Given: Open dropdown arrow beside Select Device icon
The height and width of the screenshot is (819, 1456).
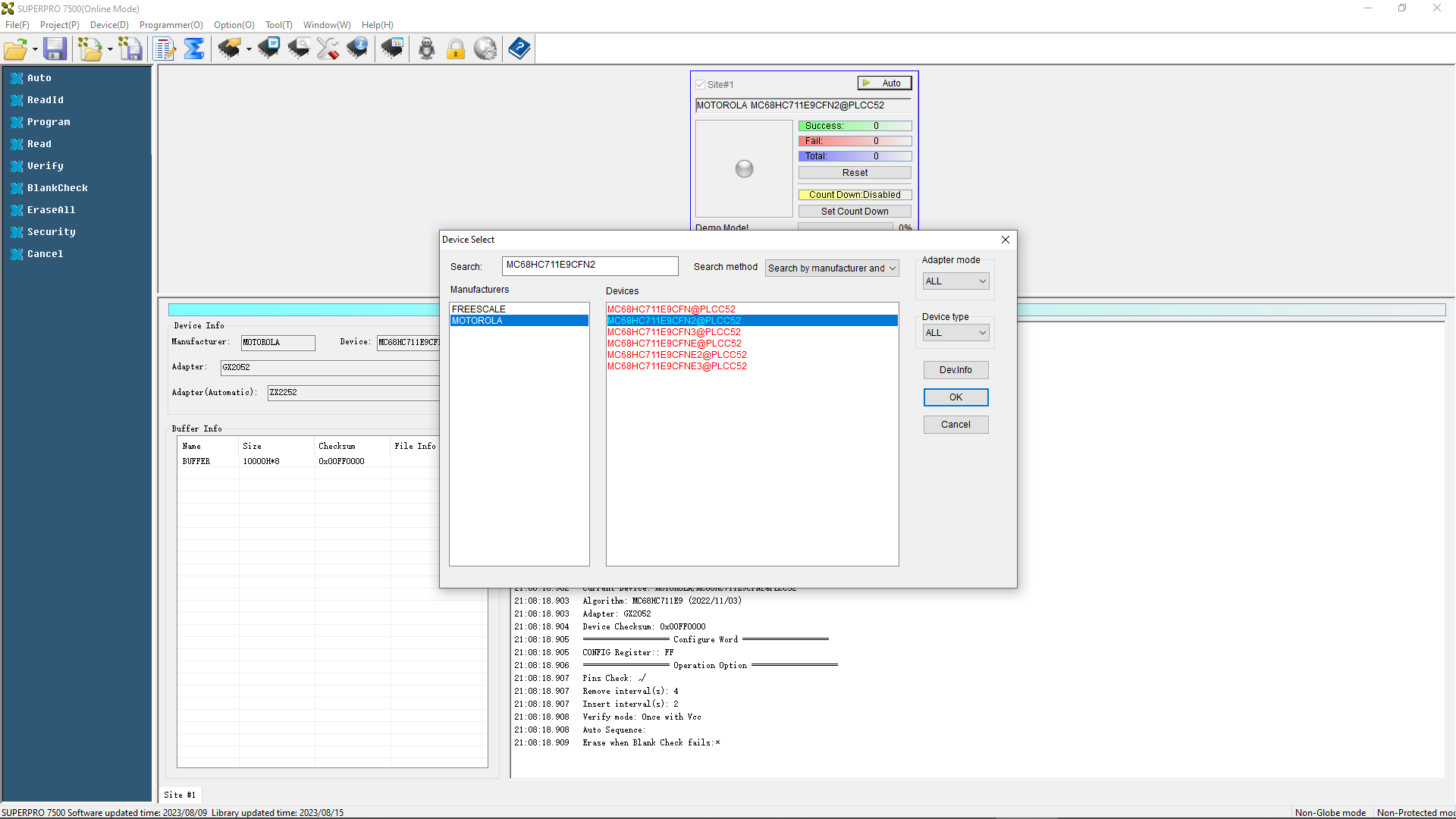Looking at the screenshot, I should 249,50.
